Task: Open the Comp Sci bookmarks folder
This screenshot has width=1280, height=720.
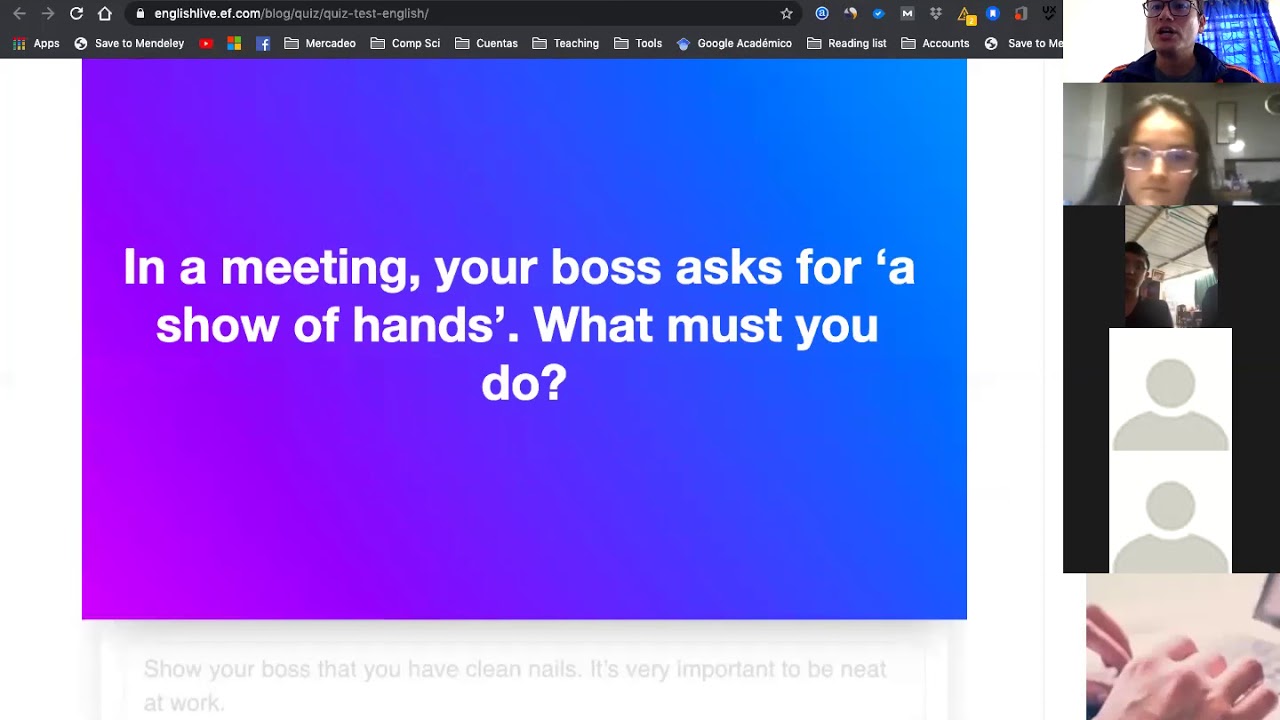Action: (x=405, y=44)
